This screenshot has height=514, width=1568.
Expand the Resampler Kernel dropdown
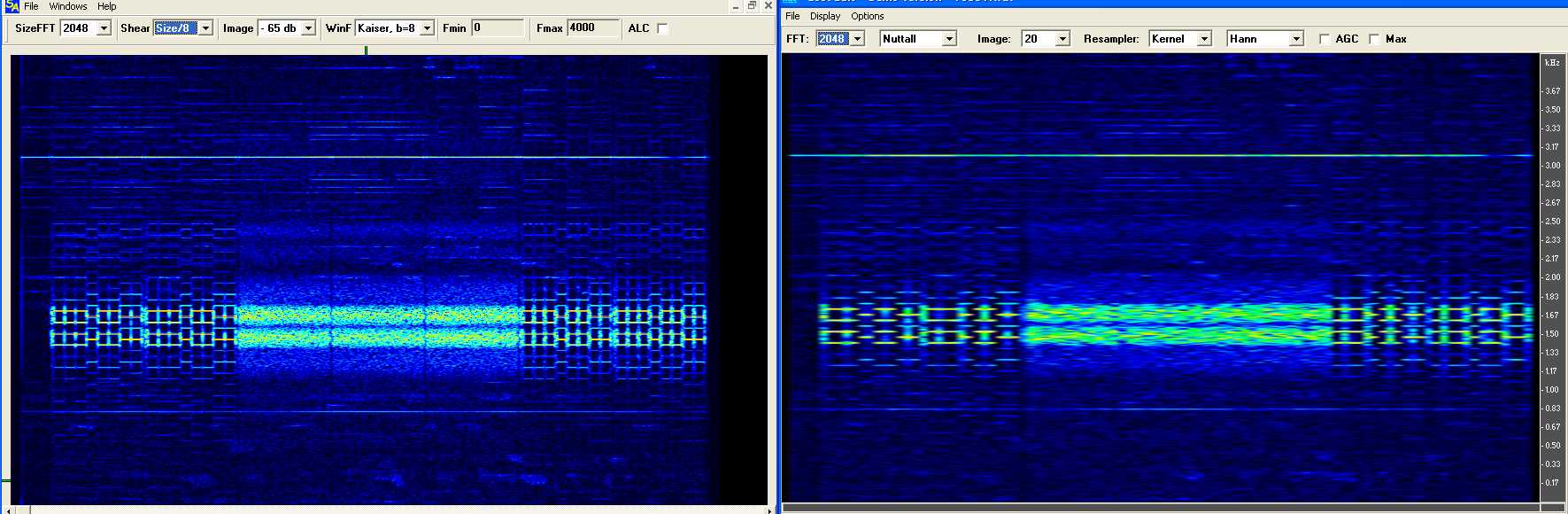[1204, 39]
